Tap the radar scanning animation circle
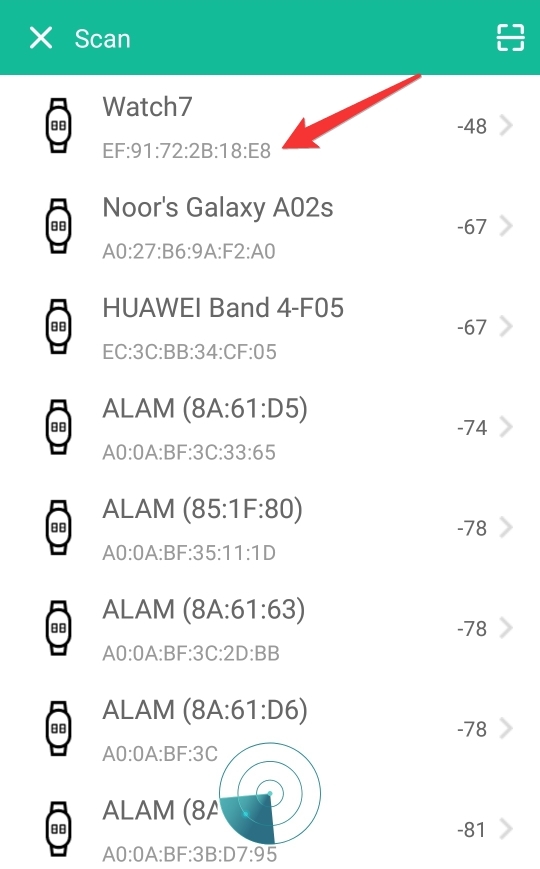The height and width of the screenshot is (869, 540). [x=269, y=794]
